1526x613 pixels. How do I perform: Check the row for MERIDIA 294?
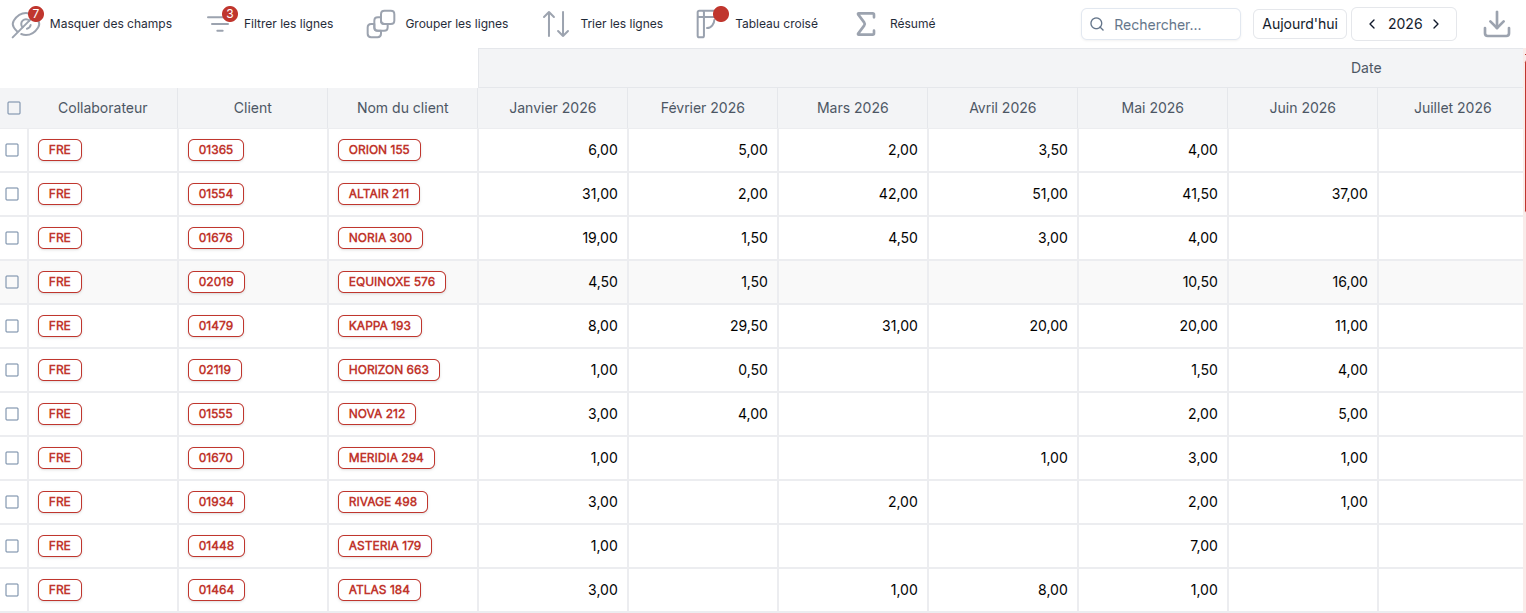(x=12, y=458)
